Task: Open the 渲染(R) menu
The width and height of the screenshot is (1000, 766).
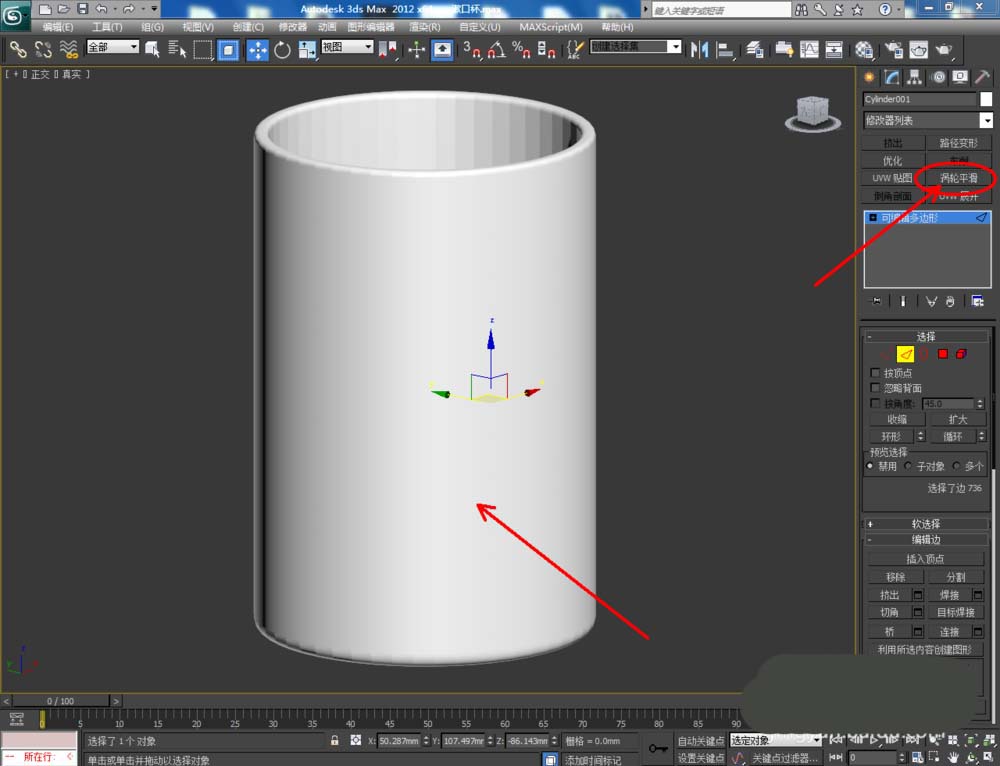Action: click(x=424, y=27)
